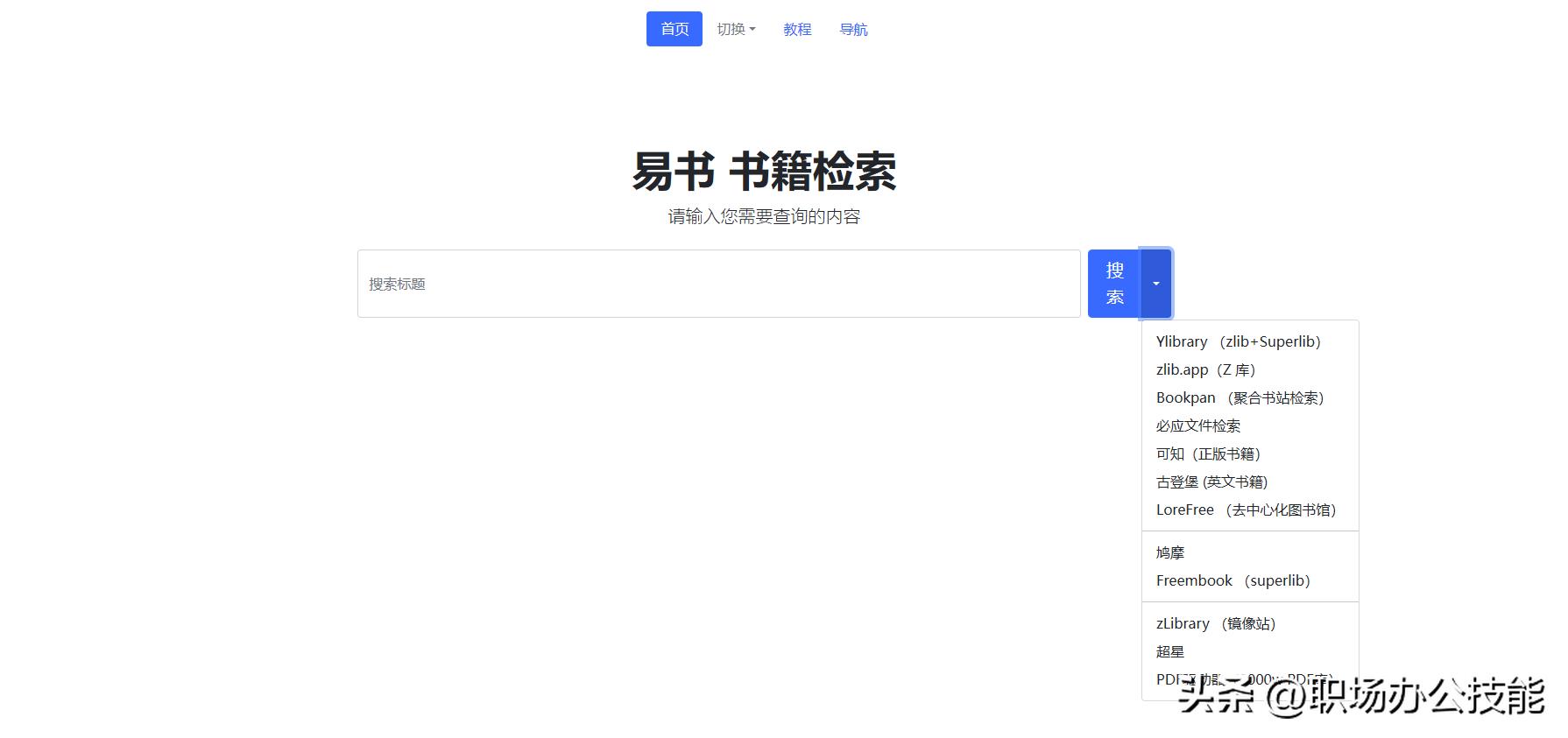This screenshot has width=1568, height=738.
Task: Choose zlib.app (Z 库) search source
Action: click(1205, 369)
